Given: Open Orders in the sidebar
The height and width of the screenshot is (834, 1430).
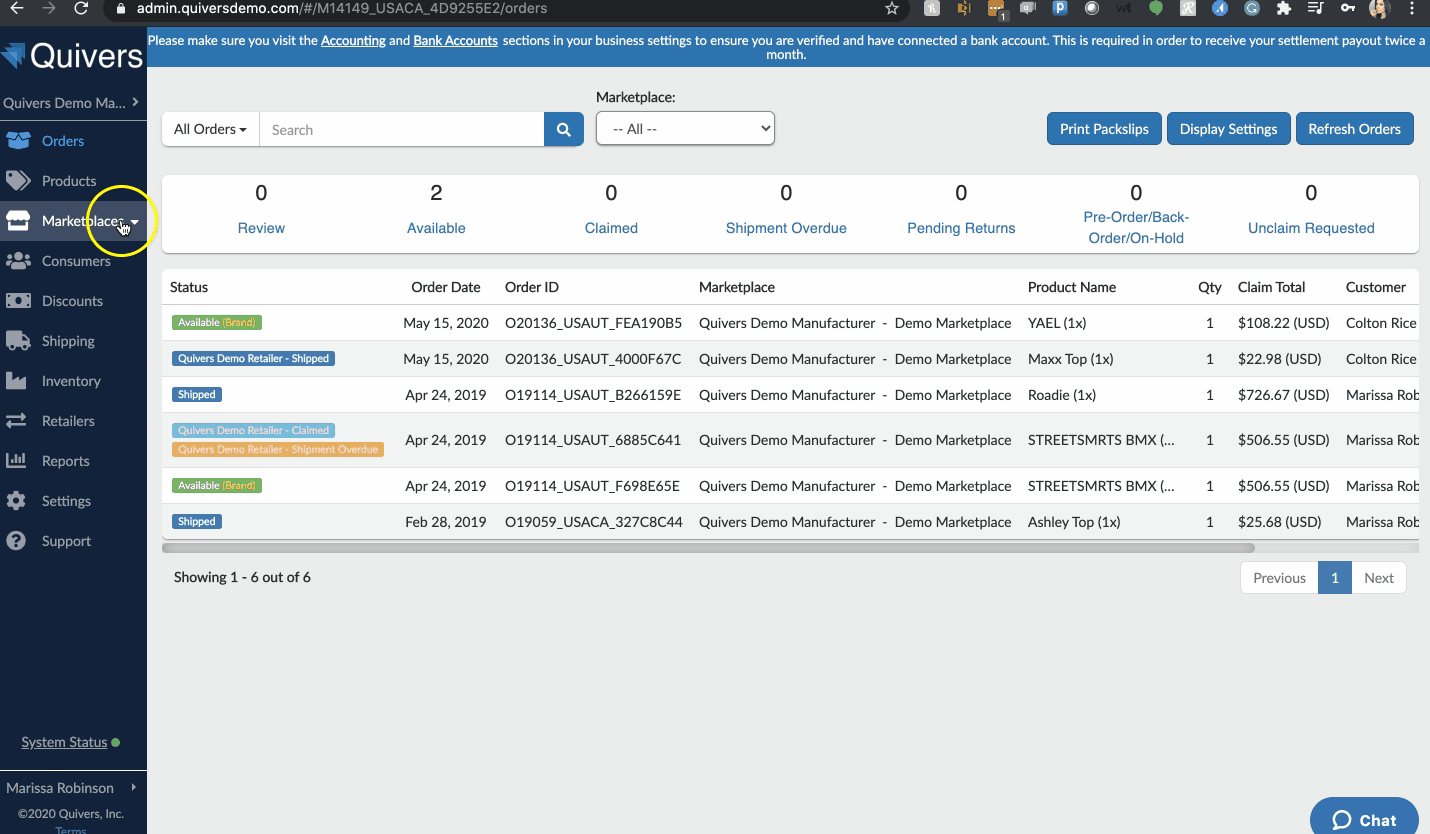Looking at the screenshot, I should pyautogui.click(x=63, y=141).
